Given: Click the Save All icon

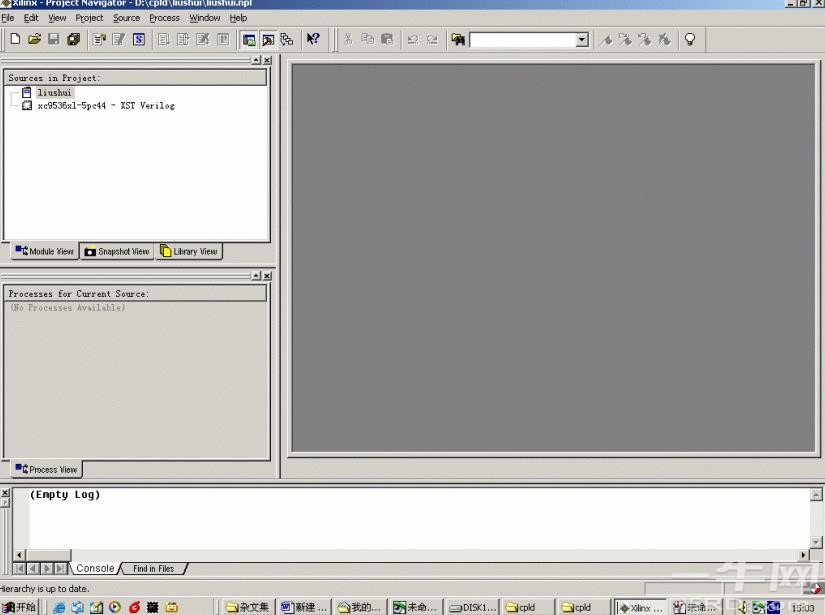Looking at the screenshot, I should [x=73, y=39].
